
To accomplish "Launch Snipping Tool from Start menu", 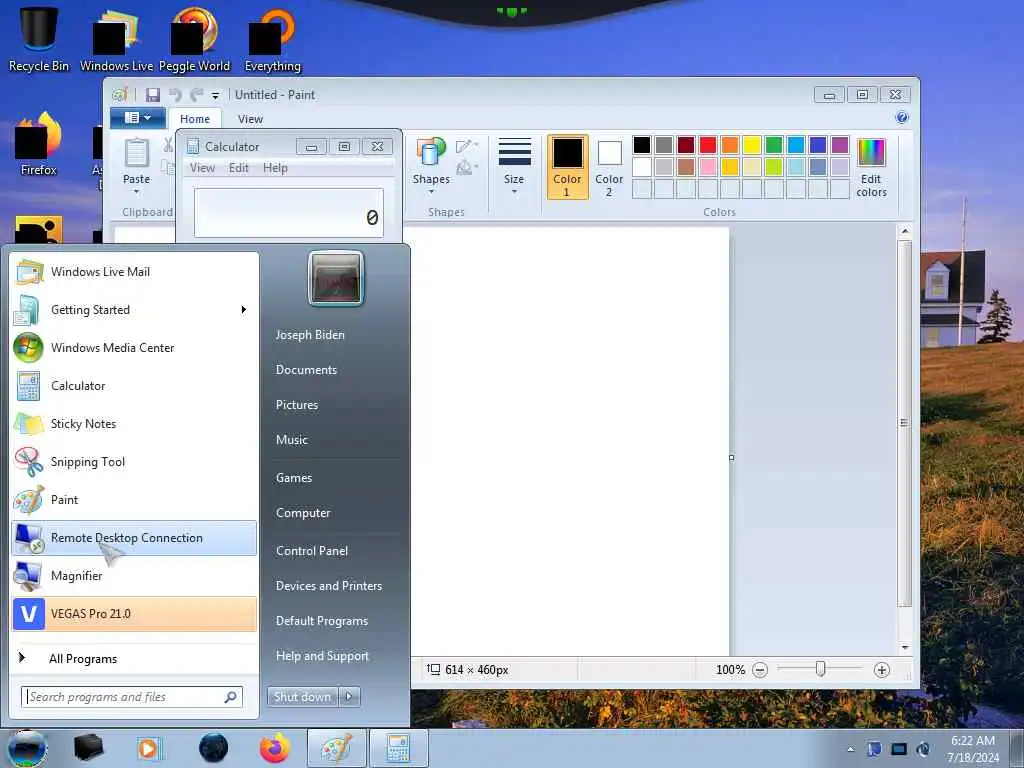I will [135, 462].
